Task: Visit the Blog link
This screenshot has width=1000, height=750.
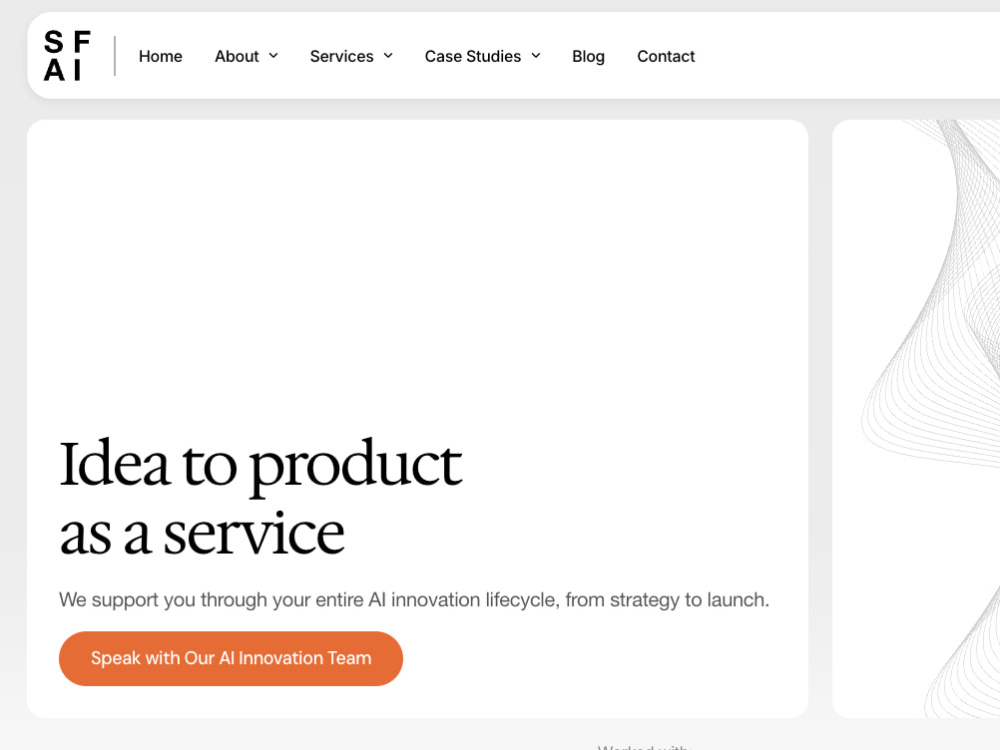Action: click(588, 56)
